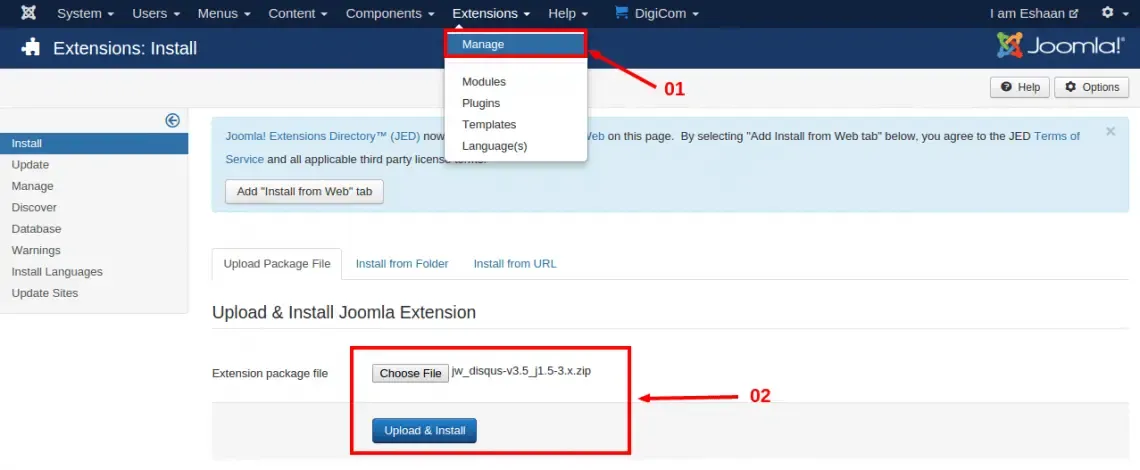Open Install Languages in the sidebar
Screen dimensions: 1140x470
click(57, 271)
